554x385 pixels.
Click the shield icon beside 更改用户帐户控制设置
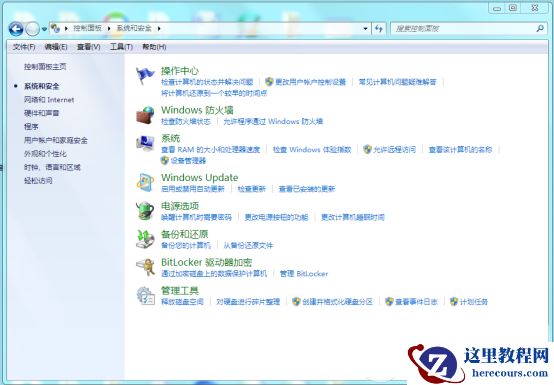pyautogui.click(x=269, y=82)
